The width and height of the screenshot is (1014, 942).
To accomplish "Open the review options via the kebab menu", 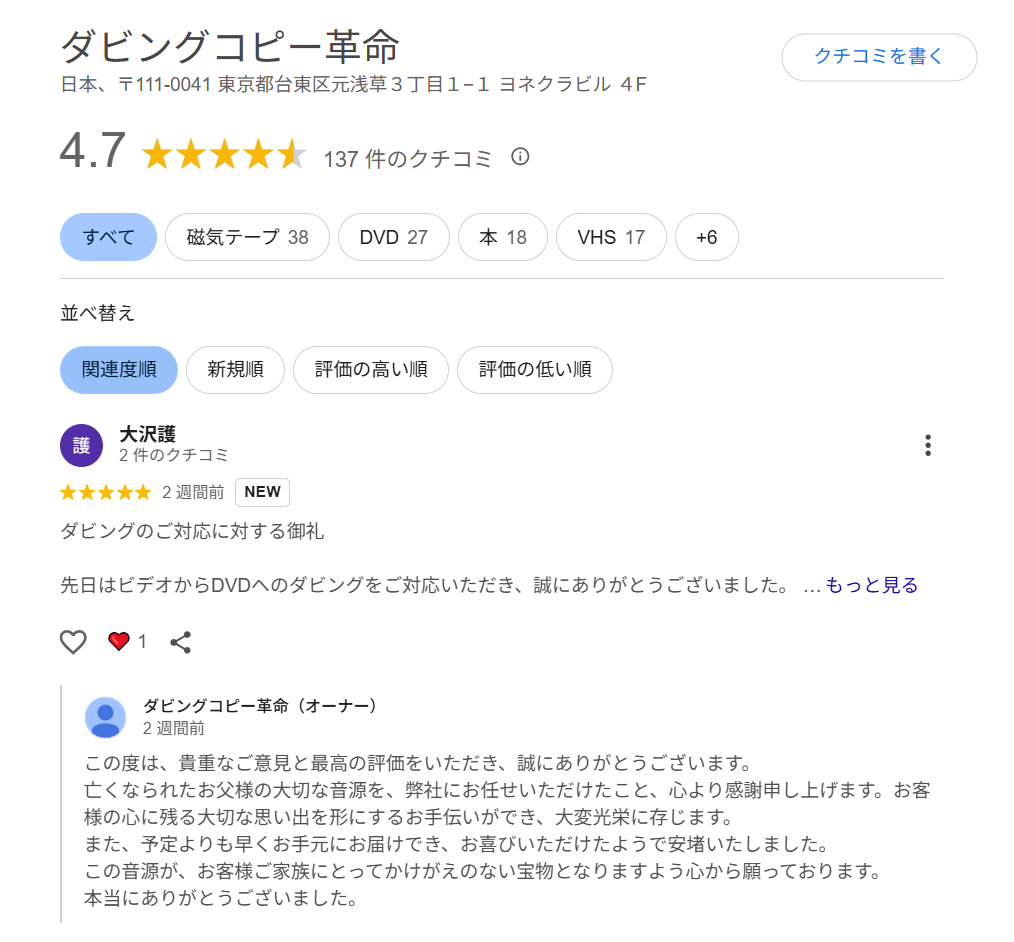I will click(x=928, y=445).
